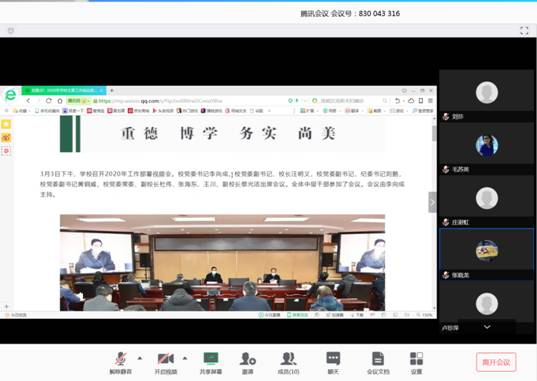This screenshot has height=381, width=537.
Task: Expand audio options arrow beside microphone
Action: point(140,358)
